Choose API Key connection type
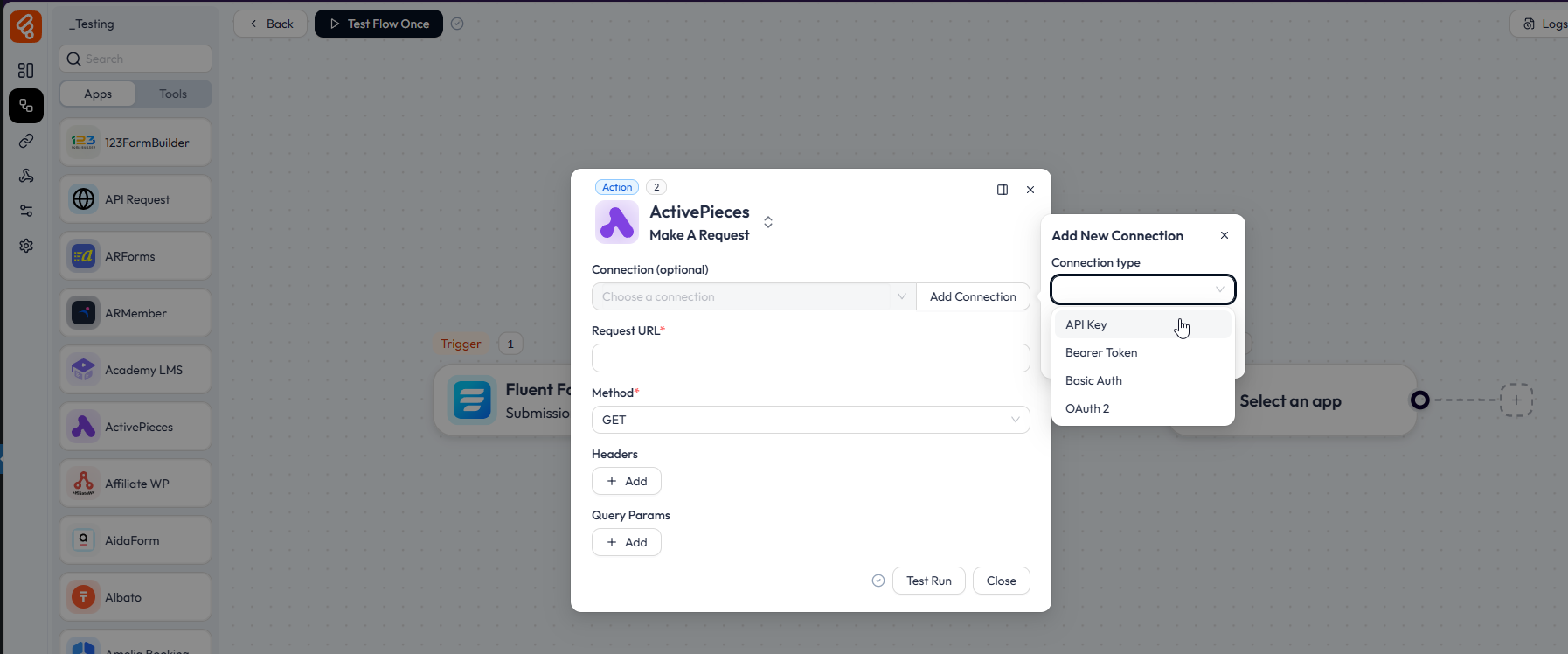This screenshot has width=1568, height=654. click(1143, 324)
